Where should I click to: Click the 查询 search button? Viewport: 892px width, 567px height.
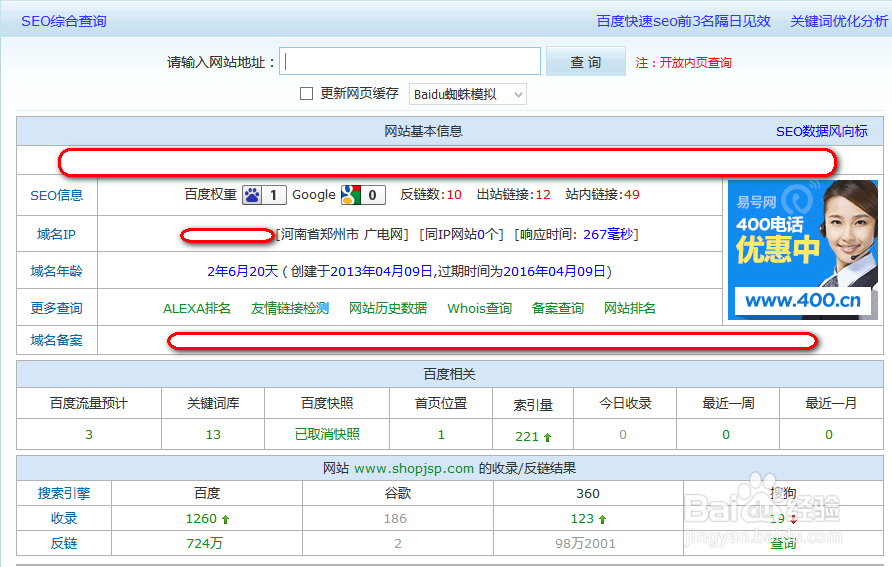[585, 61]
